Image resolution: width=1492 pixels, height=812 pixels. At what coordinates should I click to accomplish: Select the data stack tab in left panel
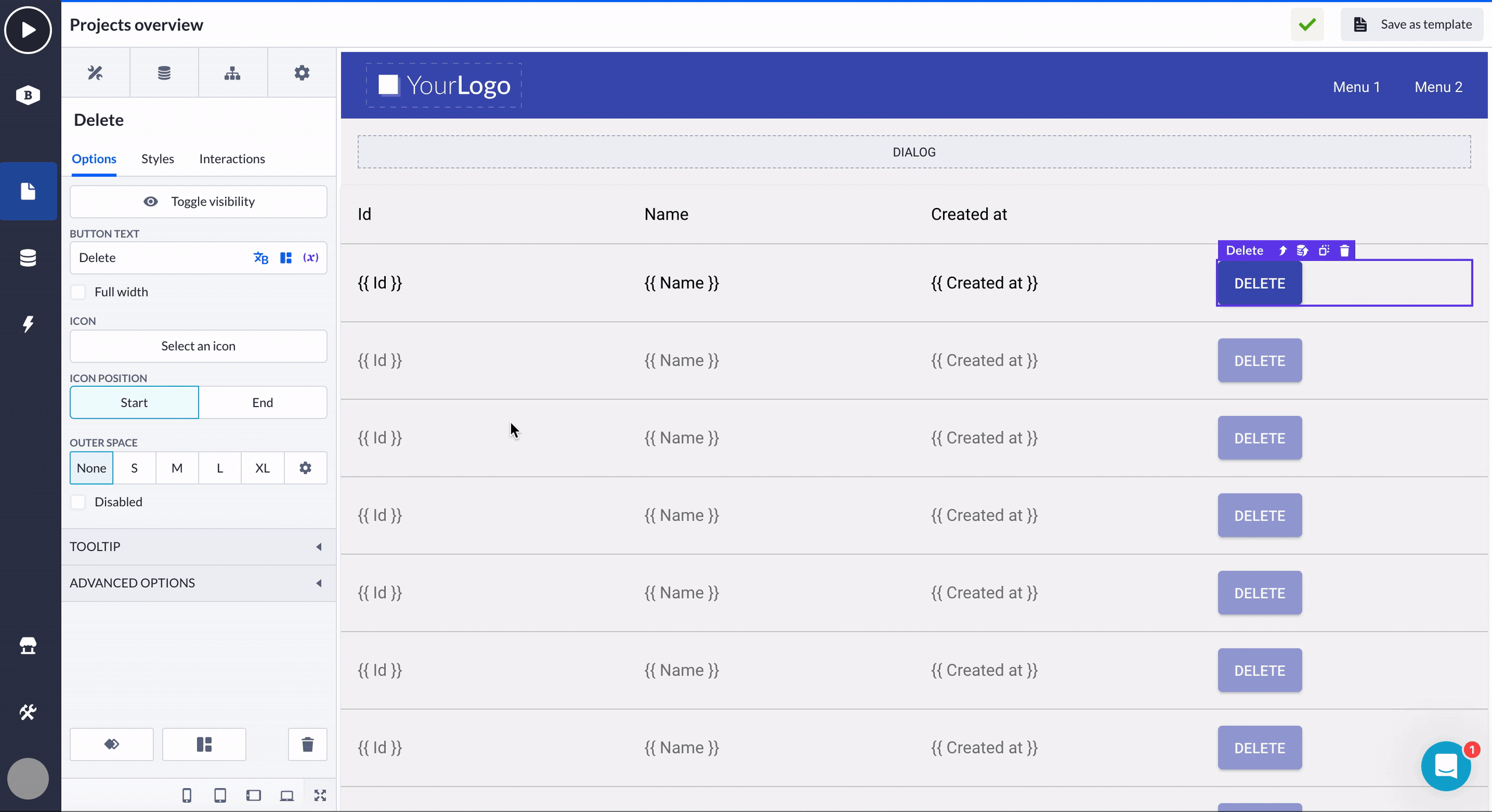(164, 73)
